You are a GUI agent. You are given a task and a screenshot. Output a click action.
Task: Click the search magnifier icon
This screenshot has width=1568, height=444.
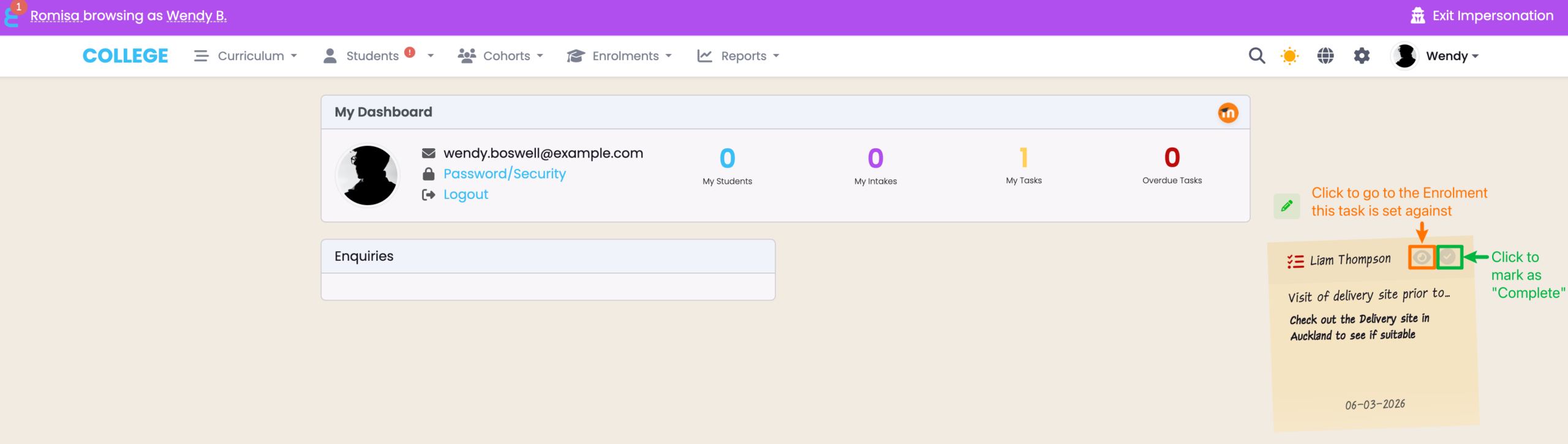[x=1256, y=56]
